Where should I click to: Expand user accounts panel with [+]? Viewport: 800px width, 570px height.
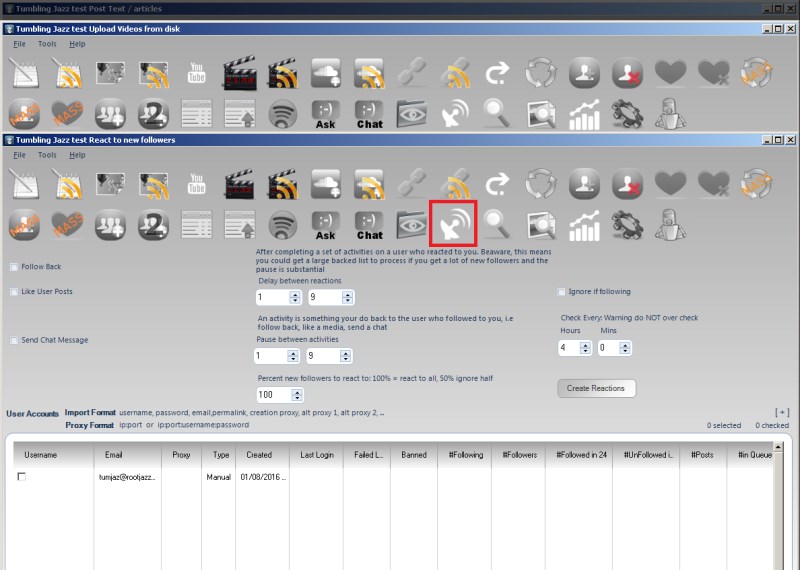782,412
